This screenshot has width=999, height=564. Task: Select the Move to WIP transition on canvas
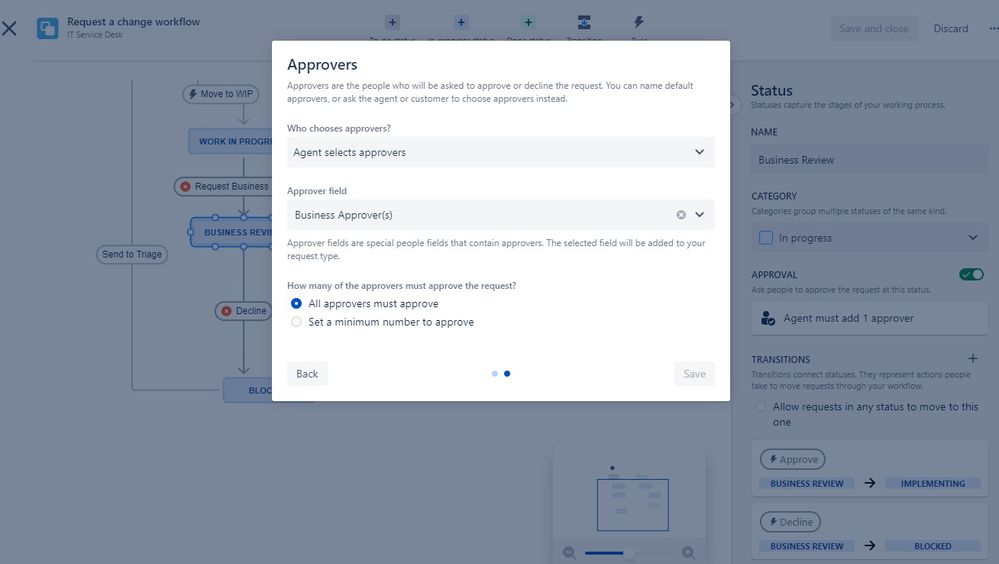(220, 94)
